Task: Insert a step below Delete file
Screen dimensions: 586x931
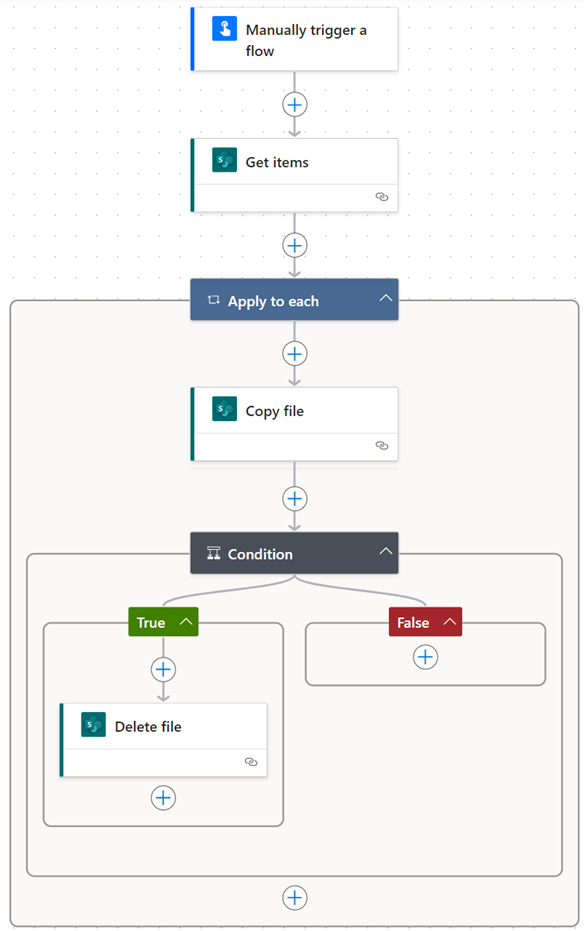Action: 163,797
